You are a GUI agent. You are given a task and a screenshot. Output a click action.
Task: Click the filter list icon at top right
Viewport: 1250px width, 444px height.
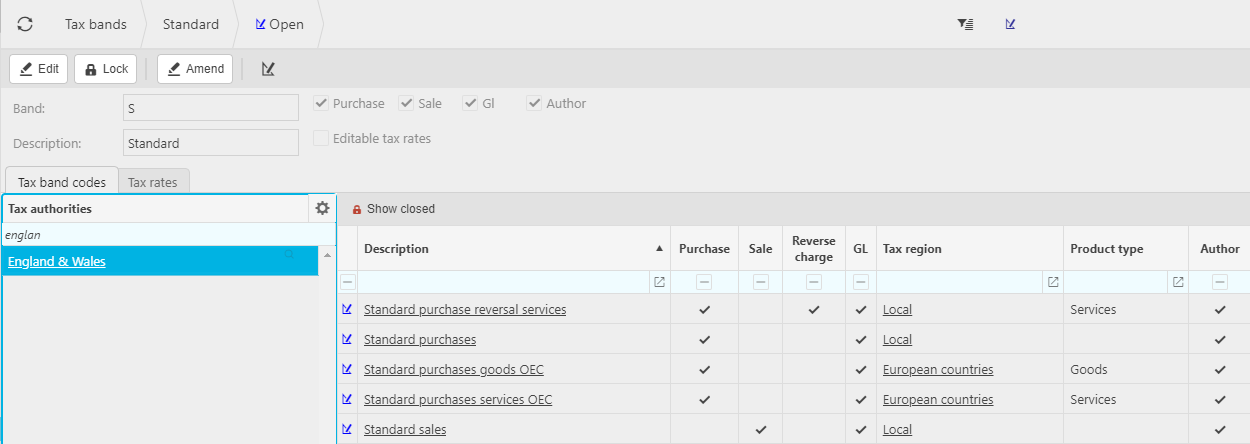click(x=965, y=24)
